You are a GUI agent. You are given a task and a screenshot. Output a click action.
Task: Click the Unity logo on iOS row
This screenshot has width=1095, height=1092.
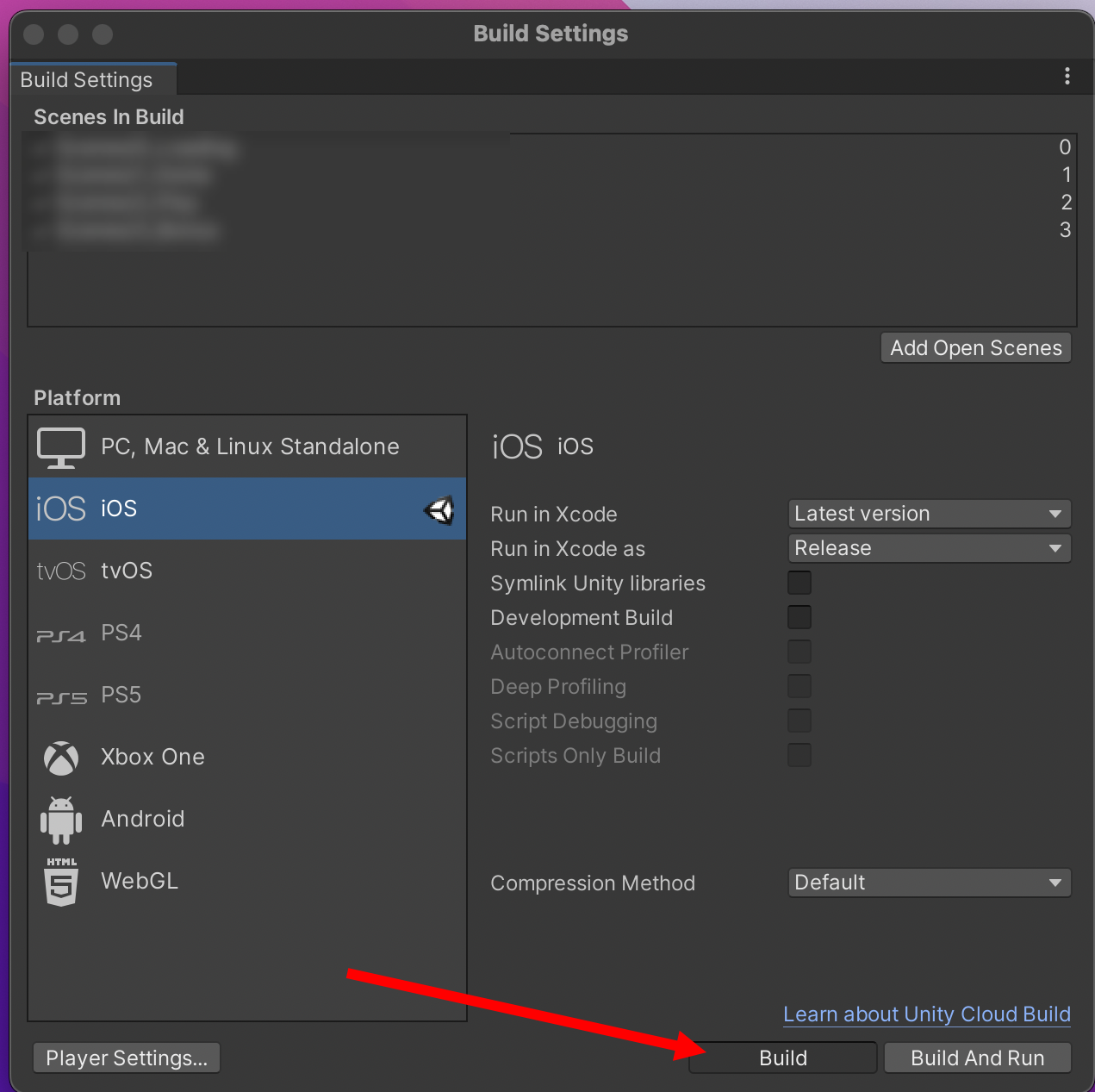(x=439, y=510)
